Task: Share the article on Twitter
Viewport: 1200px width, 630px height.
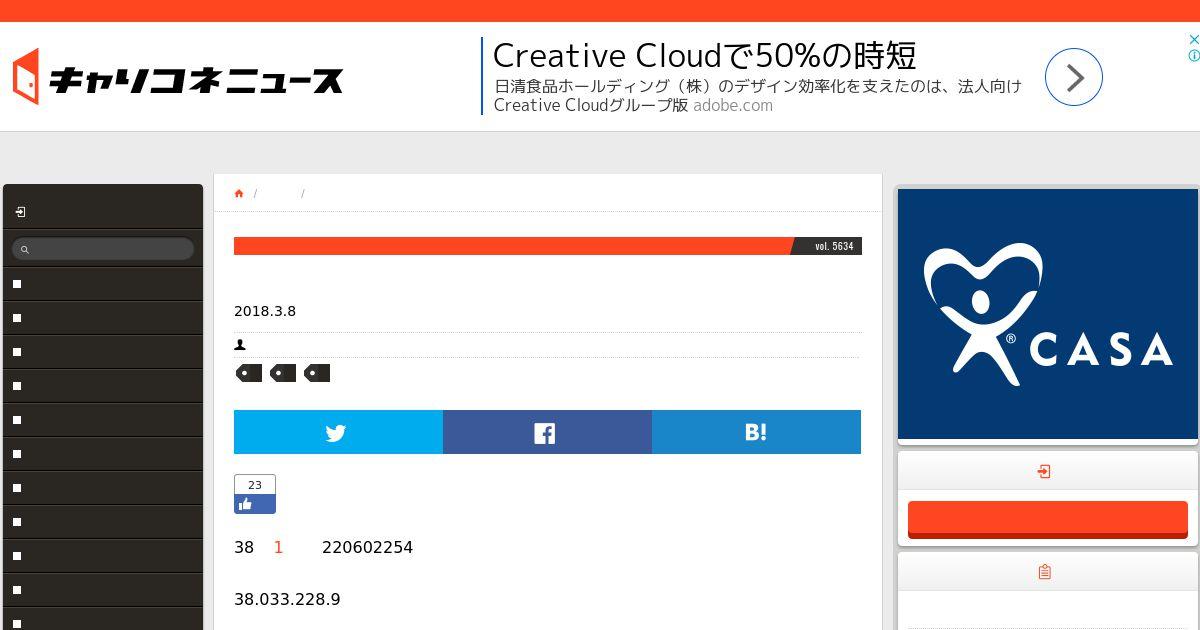Action: click(x=338, y=432)
